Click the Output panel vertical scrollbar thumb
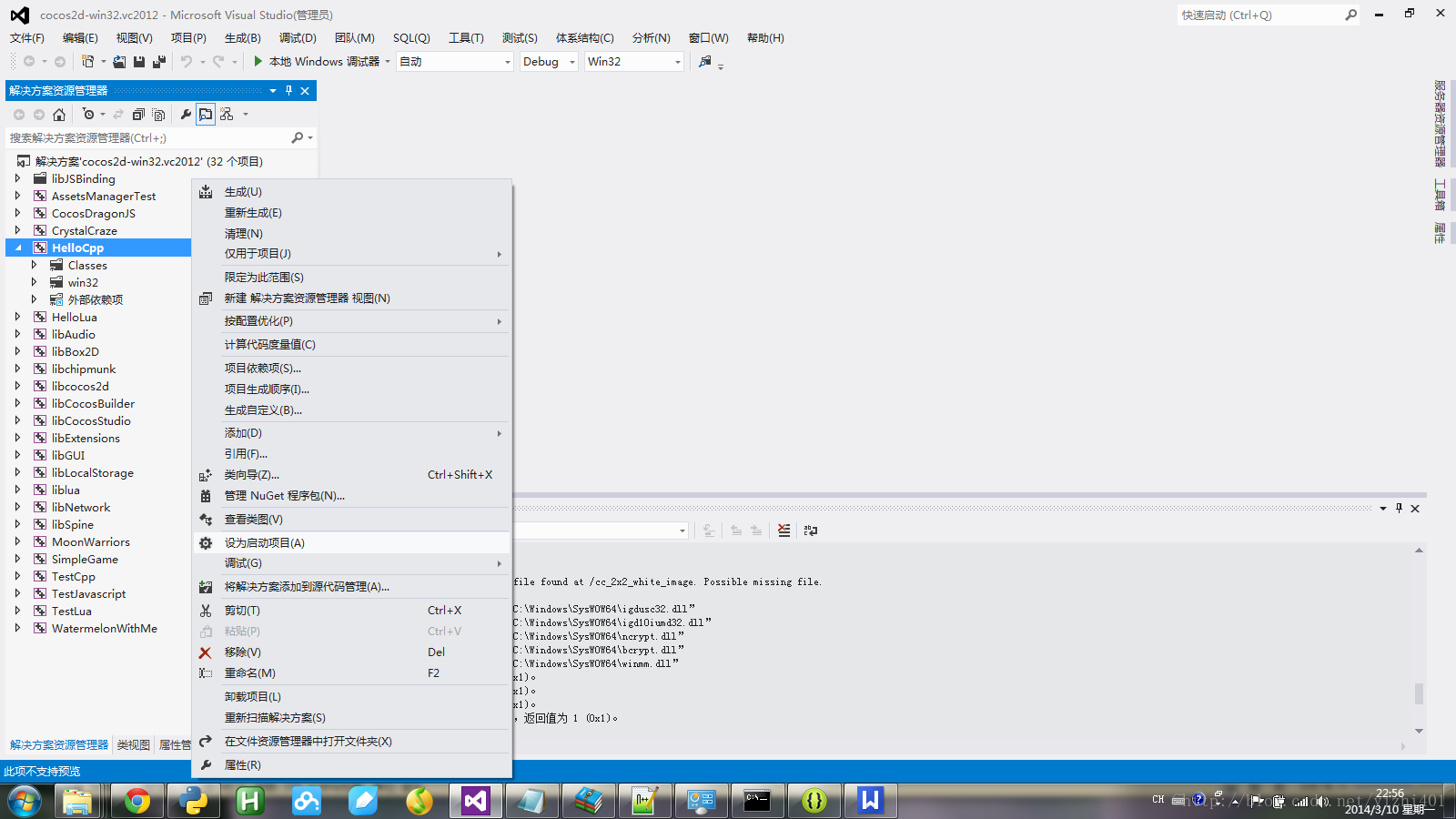The image size is (1456, 819). [x=1419, y=693]
